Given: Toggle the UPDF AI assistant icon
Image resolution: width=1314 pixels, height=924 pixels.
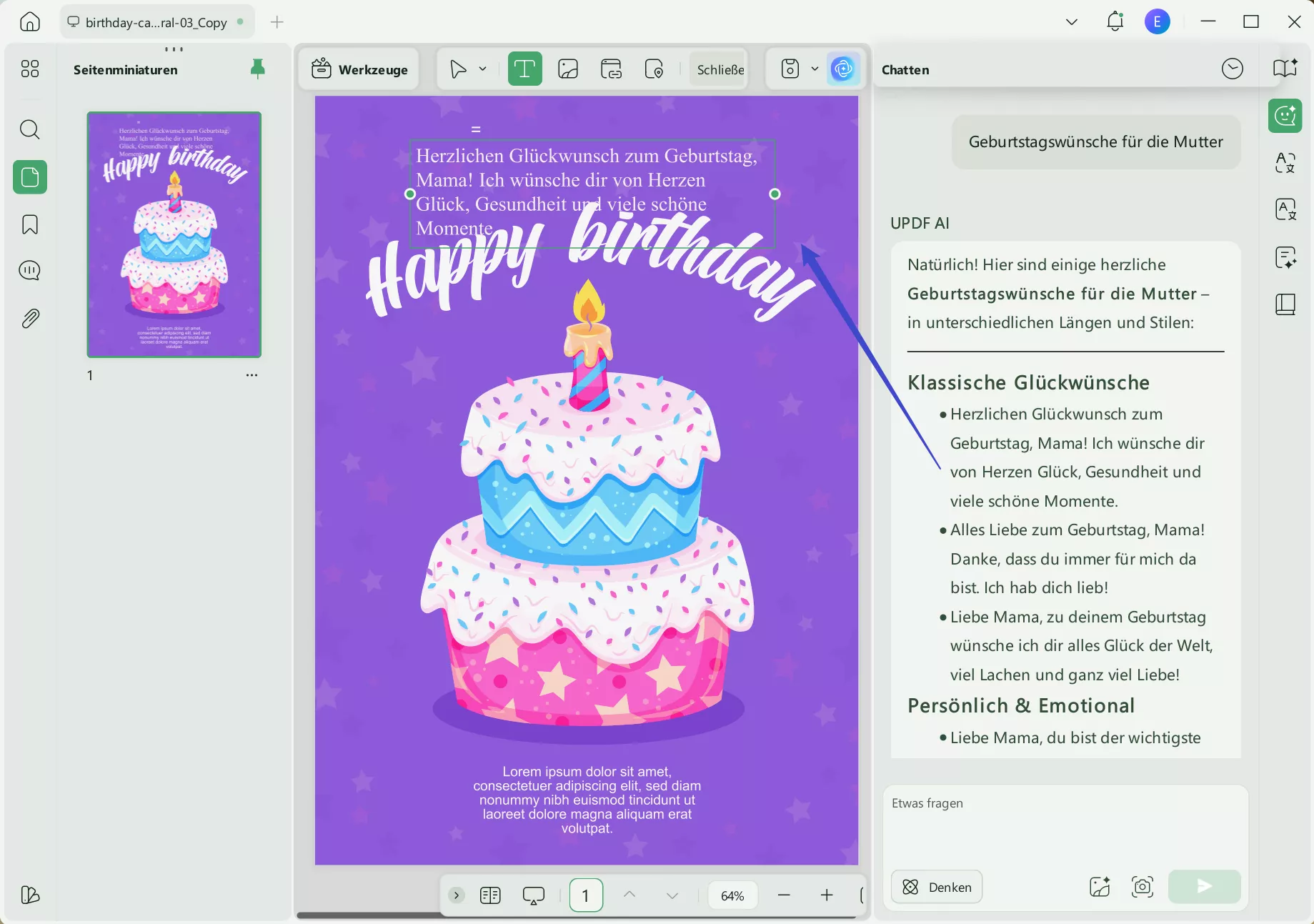Looking at the screenshot, I should [x=843, y=69].
